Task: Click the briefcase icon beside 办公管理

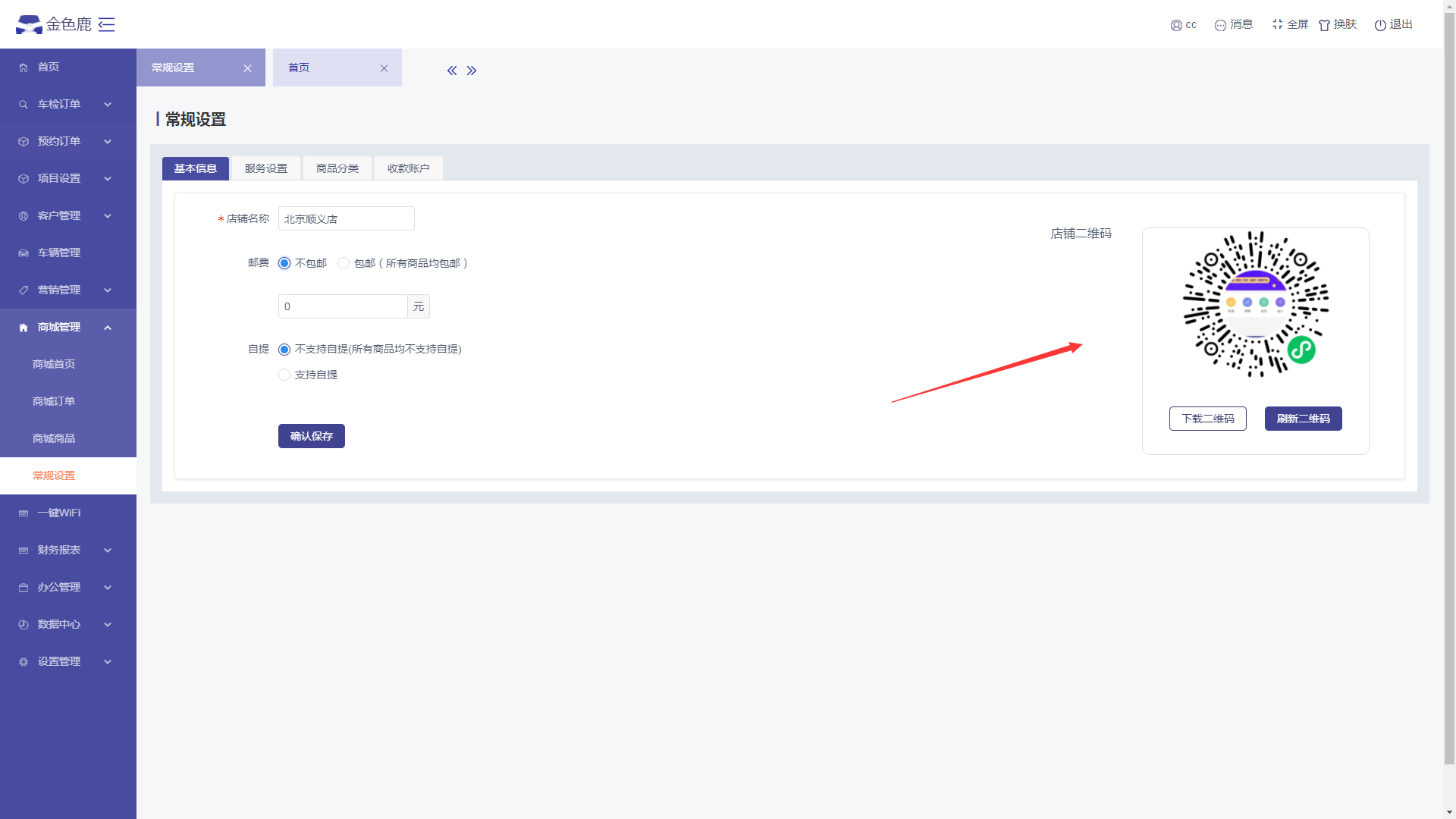Action: (x=24, y=588)
